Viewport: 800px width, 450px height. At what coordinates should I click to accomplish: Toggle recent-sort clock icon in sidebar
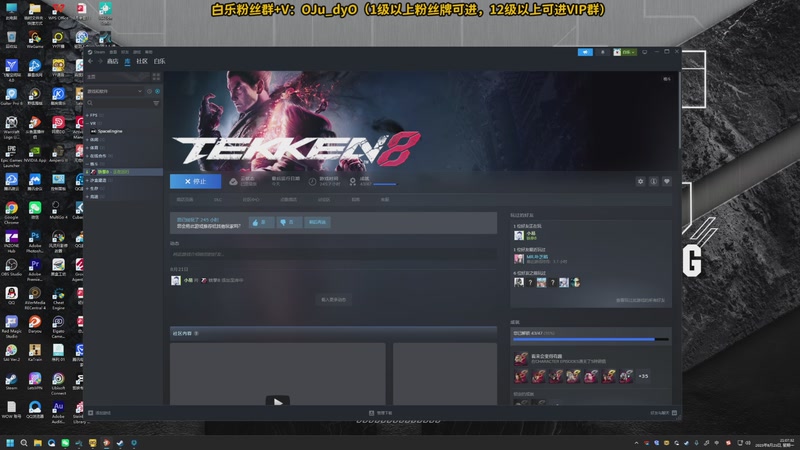(149, 91)
